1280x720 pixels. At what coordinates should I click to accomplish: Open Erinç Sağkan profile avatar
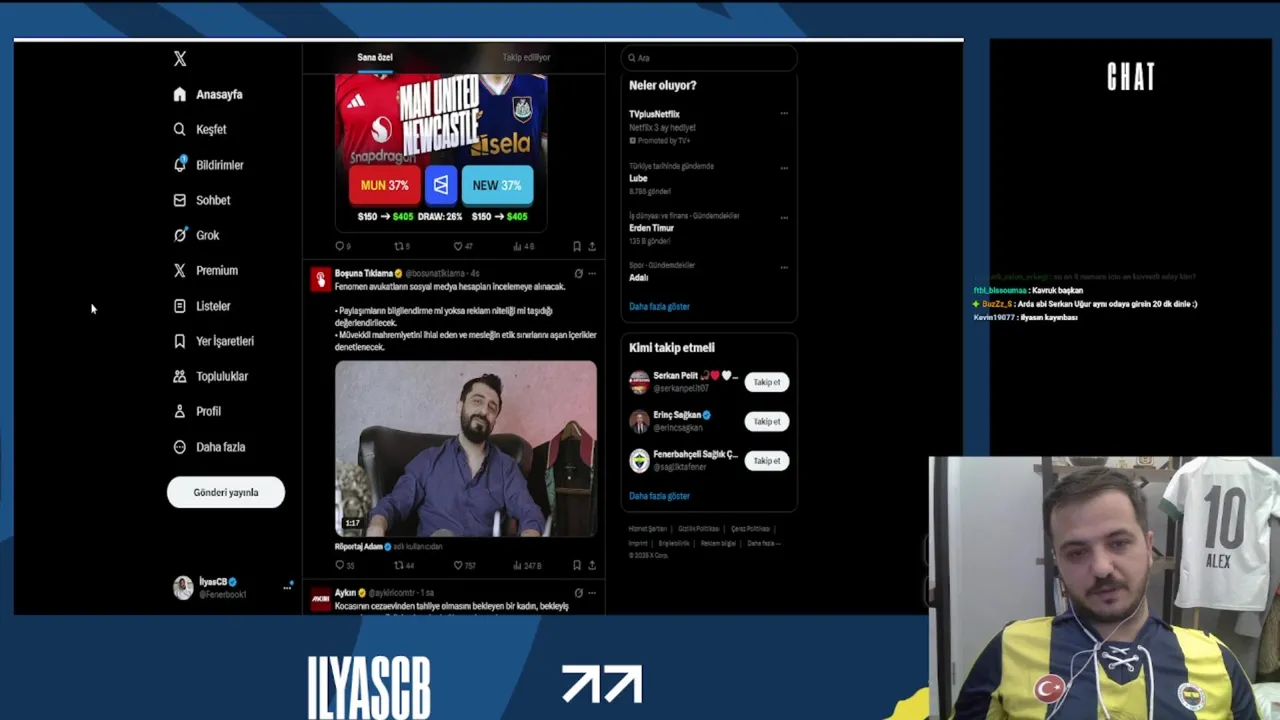point(639,421)
